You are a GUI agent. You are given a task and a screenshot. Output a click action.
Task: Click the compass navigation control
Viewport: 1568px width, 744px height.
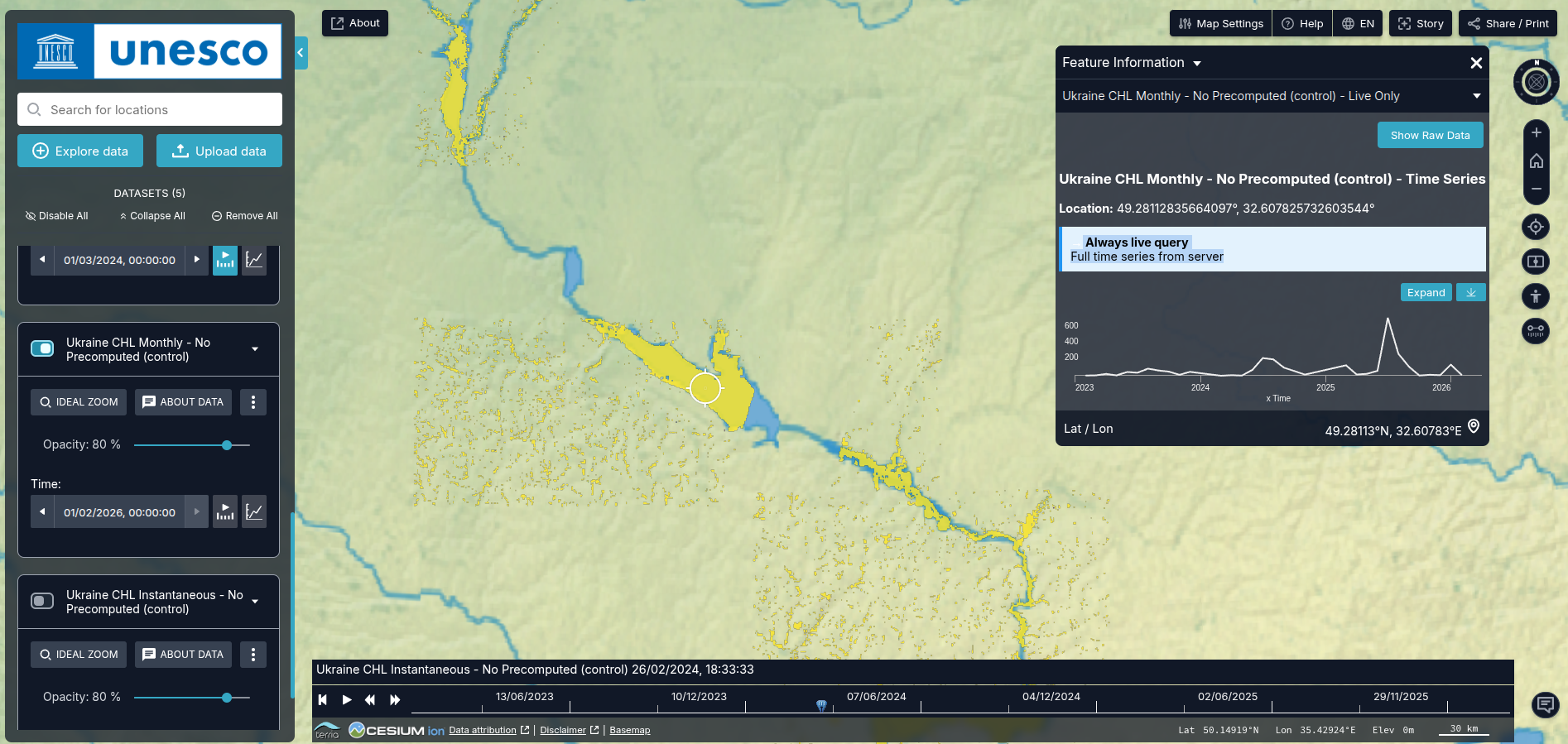pyautogui.click(x=1536, y=82)
